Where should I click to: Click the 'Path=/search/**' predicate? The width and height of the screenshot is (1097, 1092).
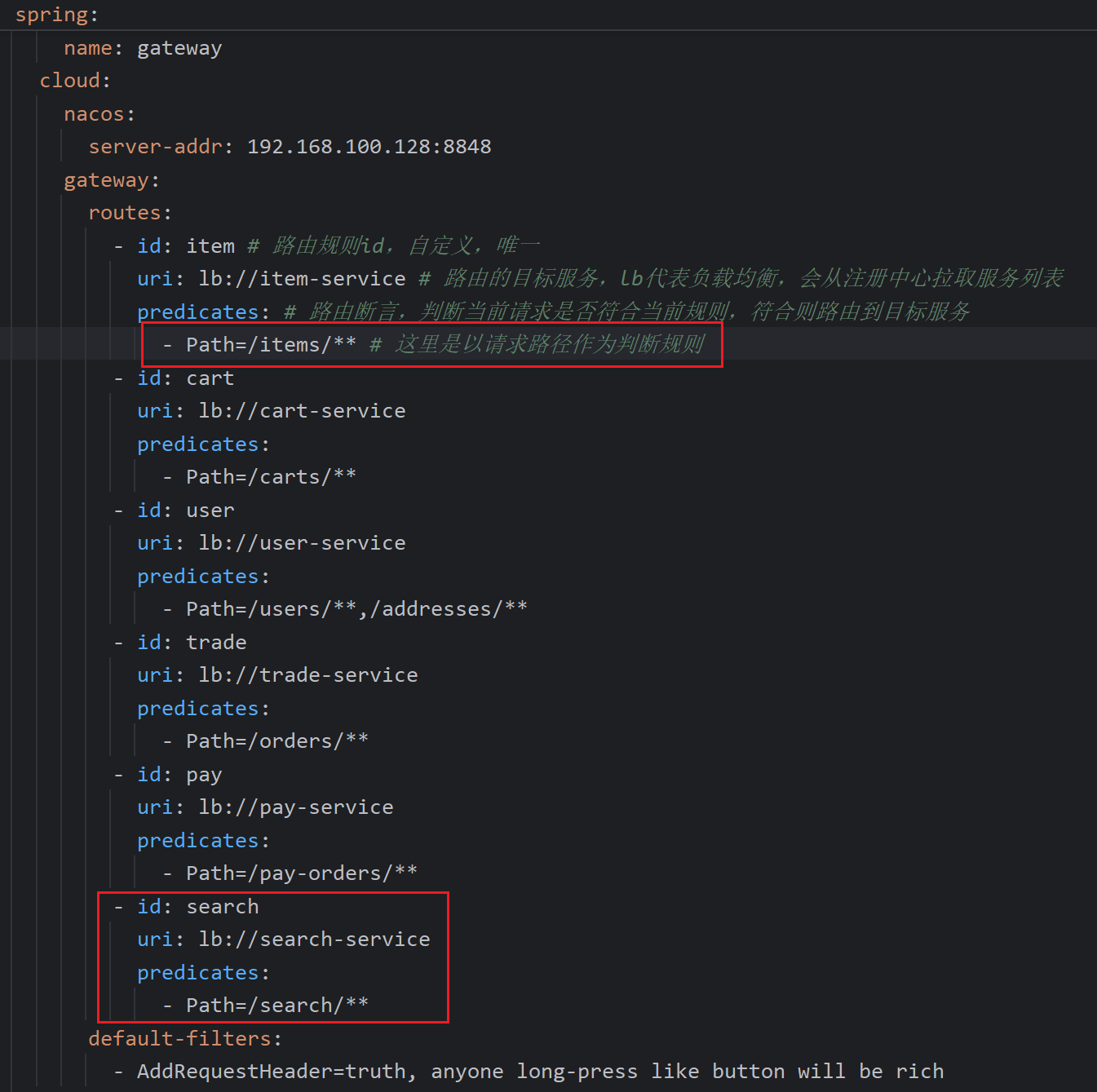click(277, 1006)
